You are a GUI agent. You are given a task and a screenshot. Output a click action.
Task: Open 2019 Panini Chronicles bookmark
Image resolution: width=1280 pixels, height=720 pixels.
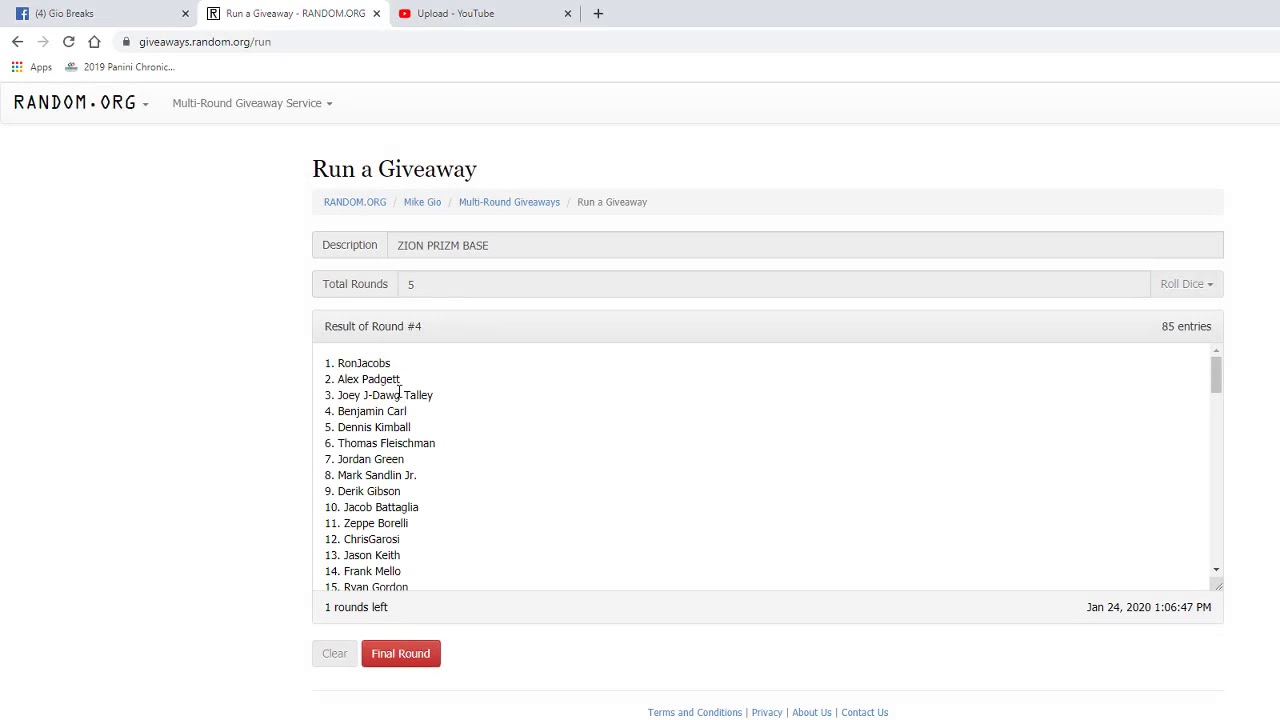120,67
